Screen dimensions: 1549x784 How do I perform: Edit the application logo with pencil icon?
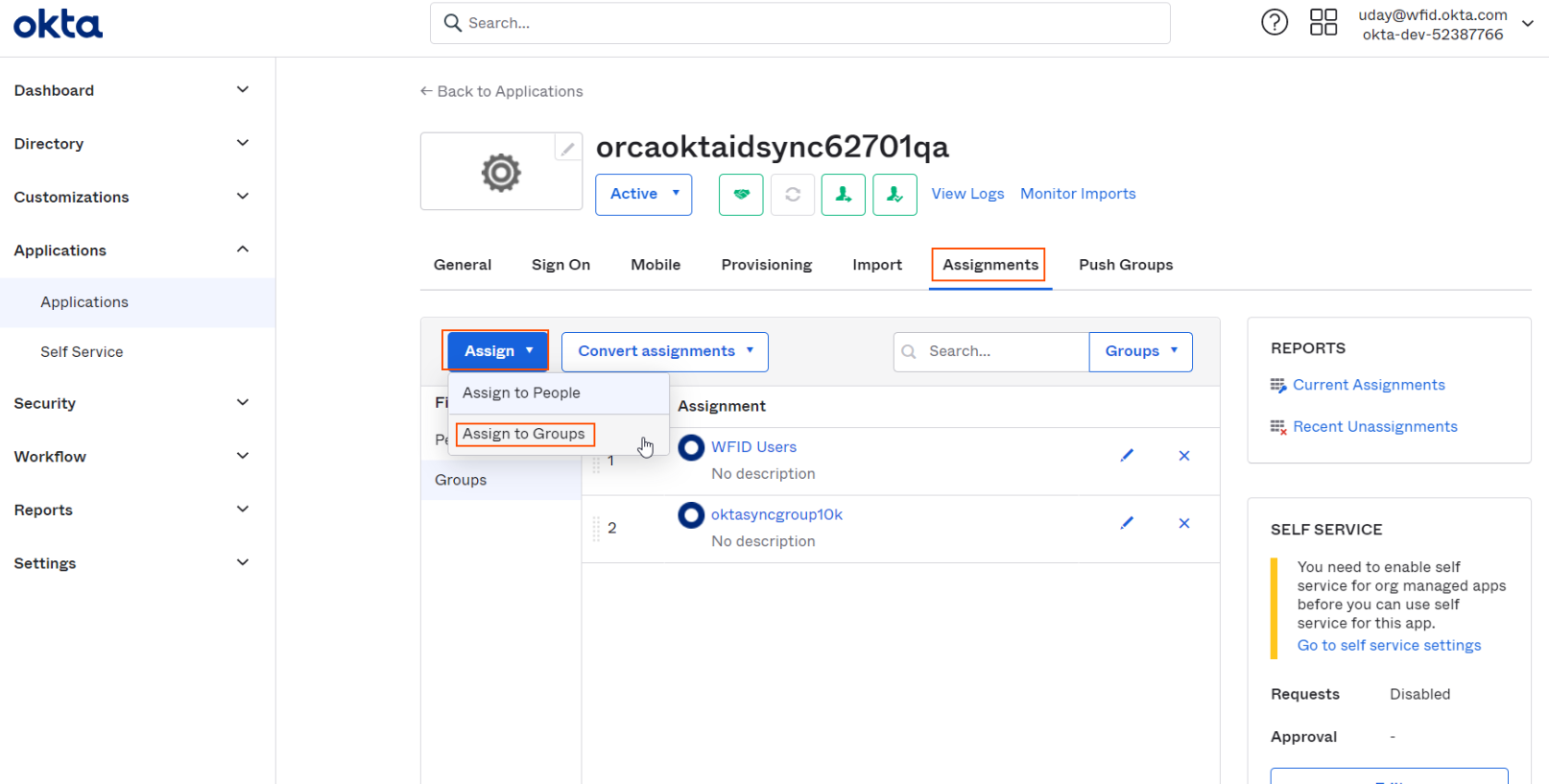tap(568, 148)
